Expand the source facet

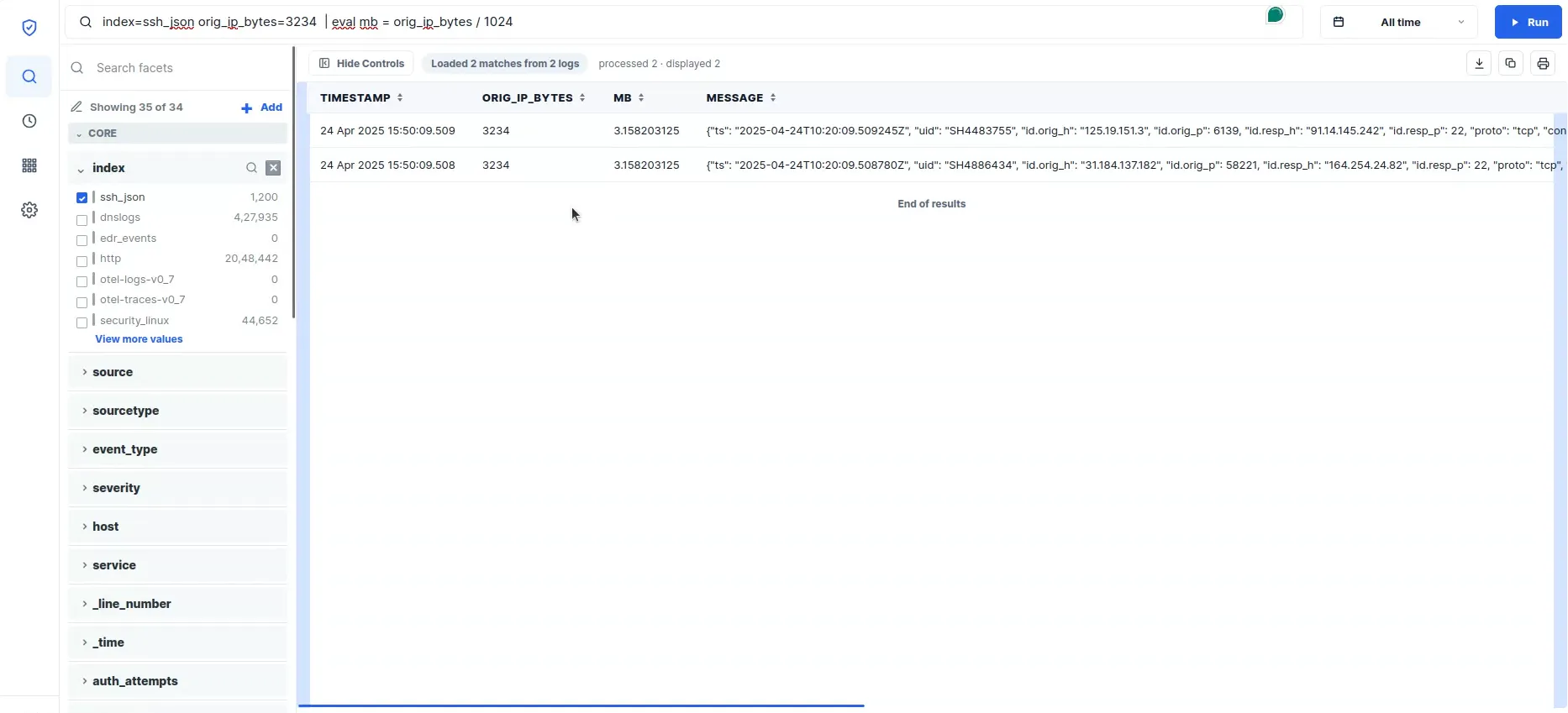(177, 372)
